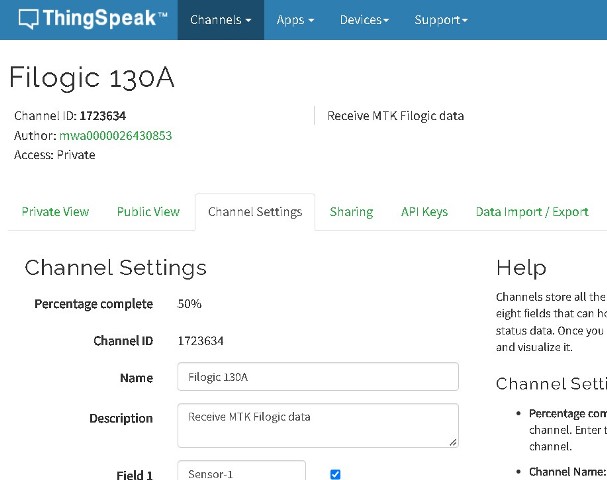The image size is (607, 480).
Task: Click the ThingSpeak logo icon
Action: pyautogui.click(x=30, y=19)
